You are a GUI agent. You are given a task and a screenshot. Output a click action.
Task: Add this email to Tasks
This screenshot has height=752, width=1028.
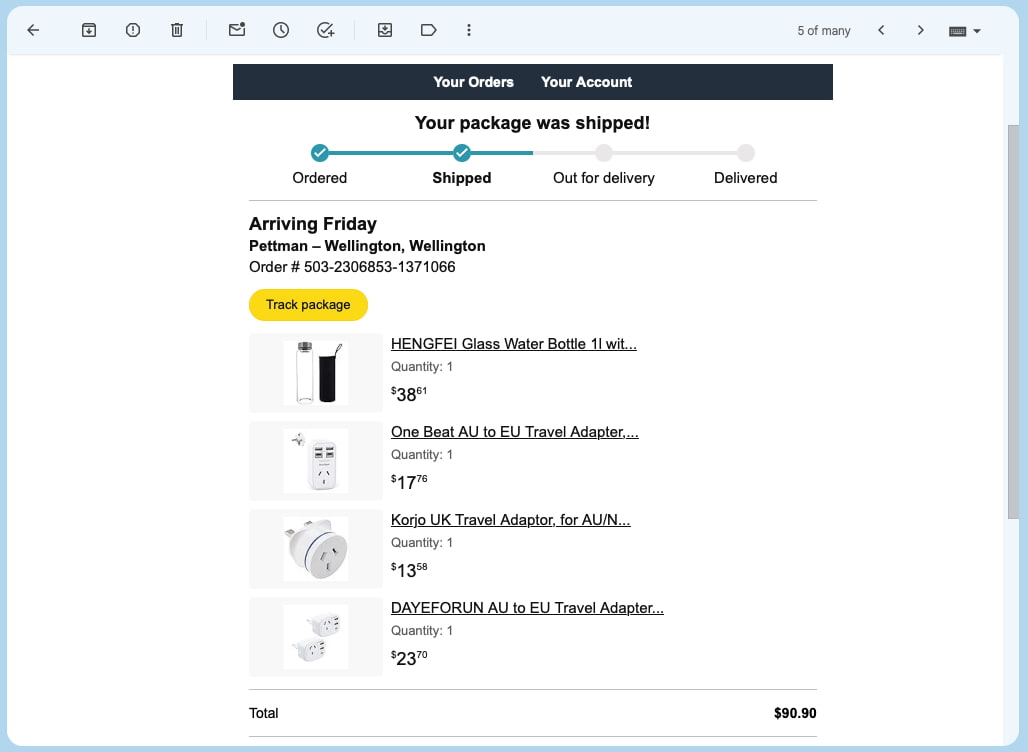325,30
